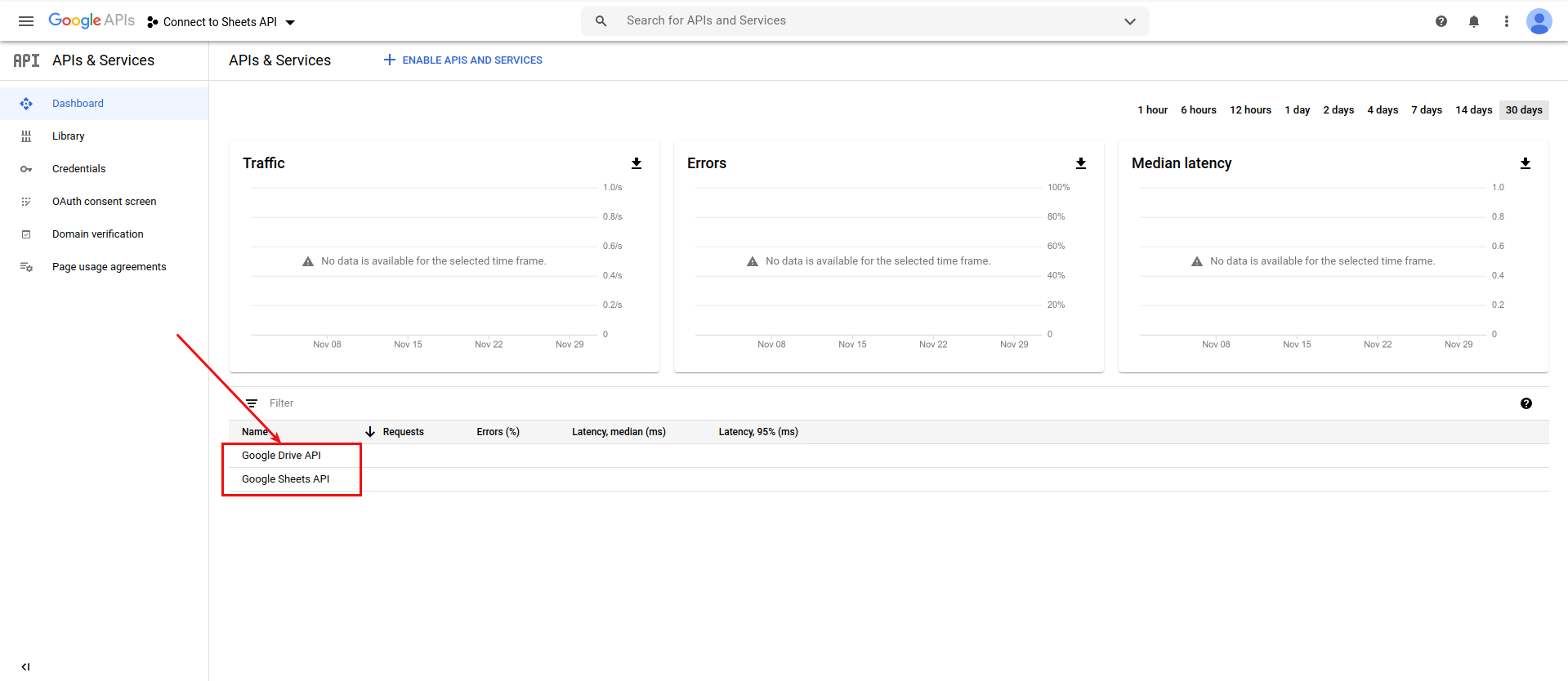Sort the table by Name
1568x681 pixels.
point(255,432)
